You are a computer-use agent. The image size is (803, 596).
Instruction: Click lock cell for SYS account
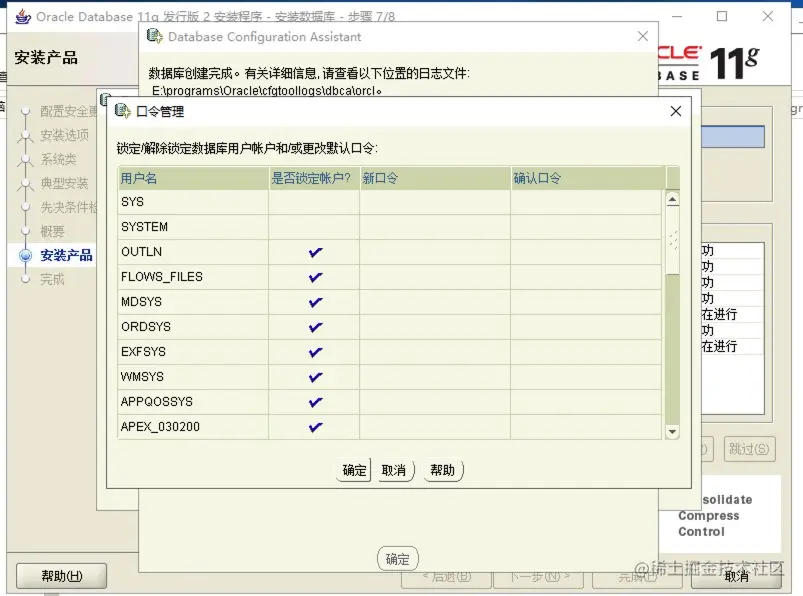pyautogui.click(x=314, y=202)
